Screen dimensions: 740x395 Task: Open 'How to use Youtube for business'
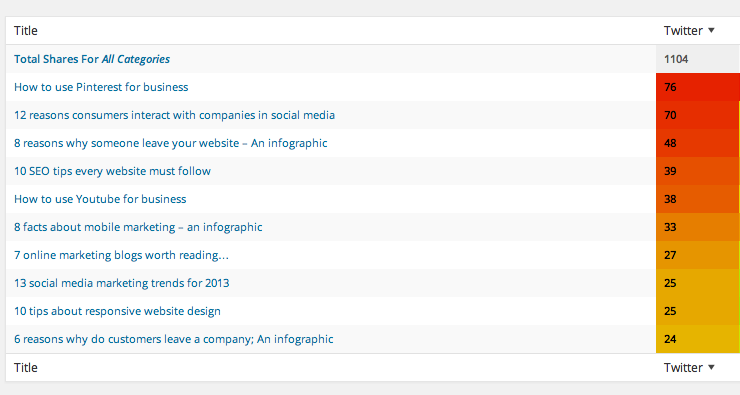pos(100,199)
